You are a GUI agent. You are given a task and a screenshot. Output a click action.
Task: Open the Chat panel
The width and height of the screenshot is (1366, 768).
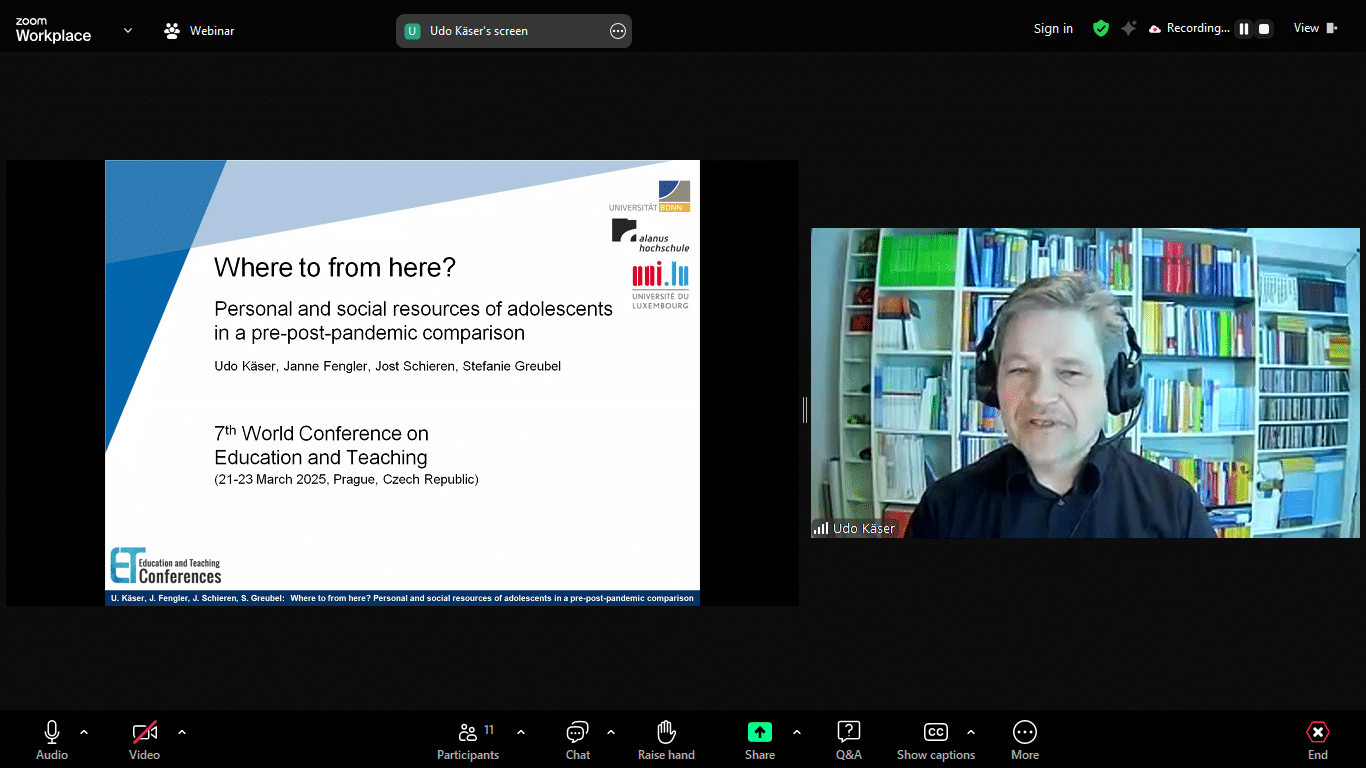577,740
